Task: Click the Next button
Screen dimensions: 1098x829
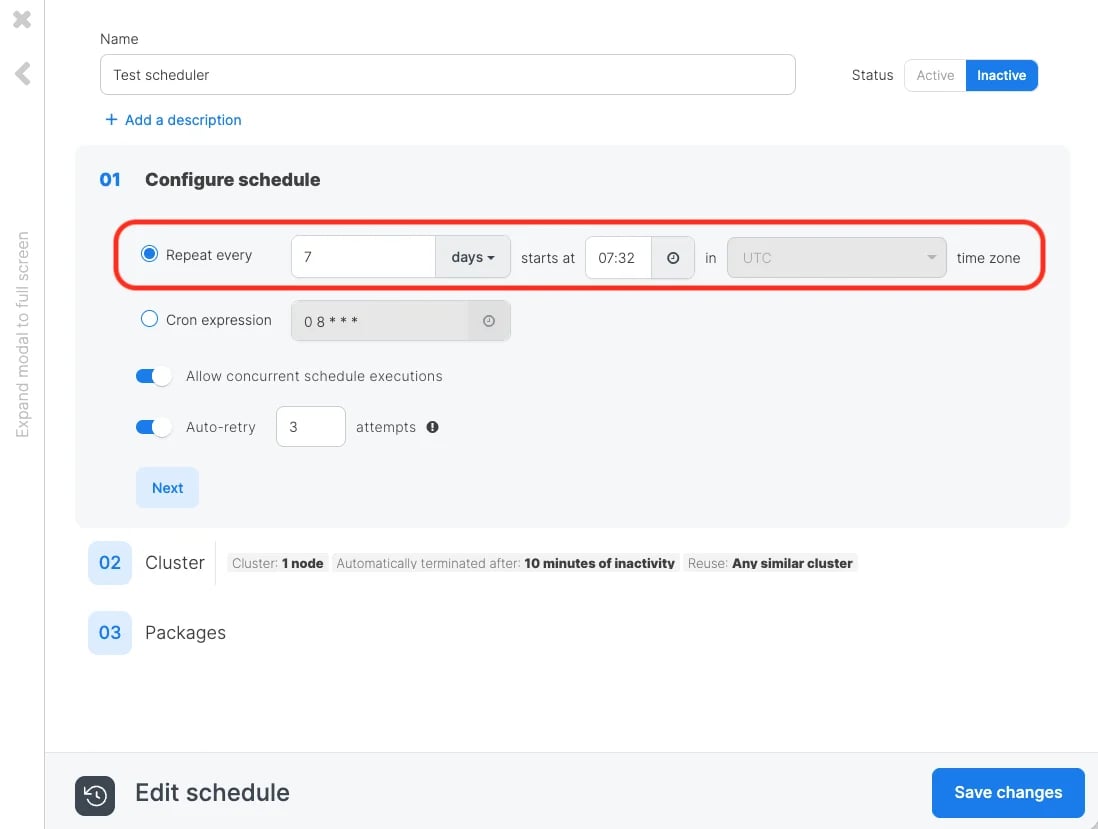Action: coord(167,488)
